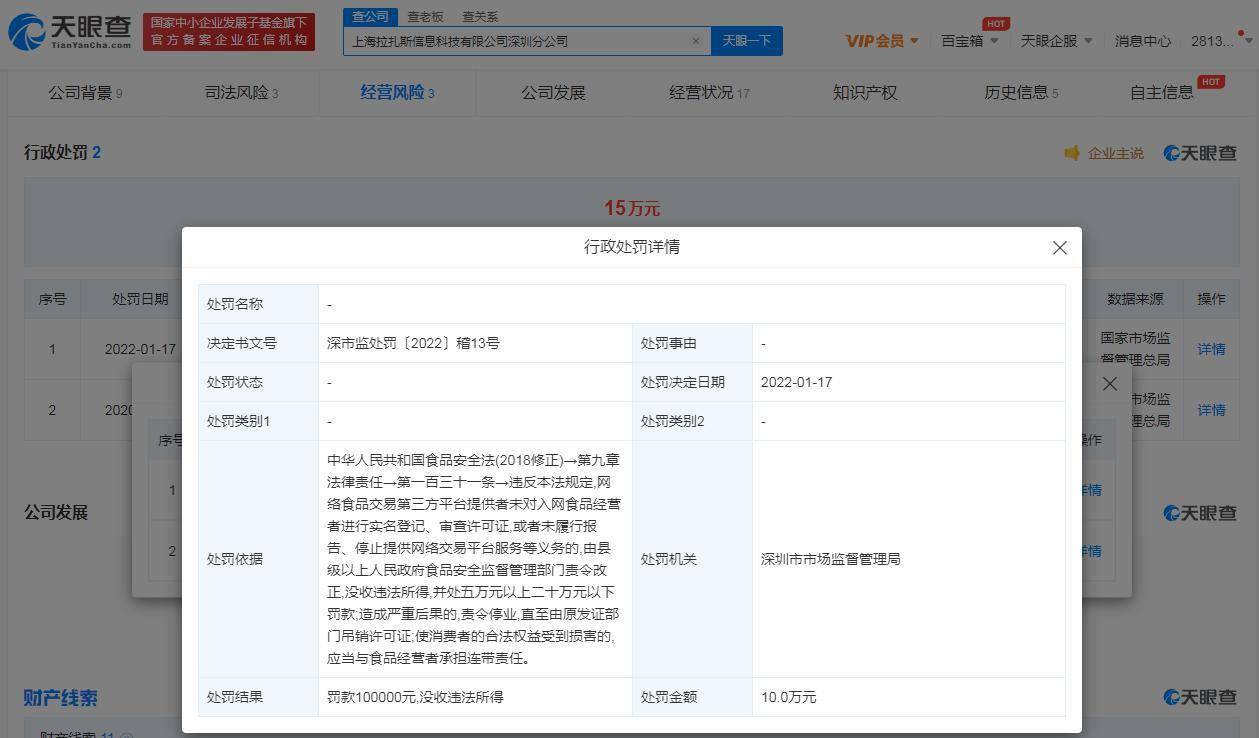The image size is (1259, 738).
Task: Open 详情 for penalty row 1
Action: [1211, 349]
